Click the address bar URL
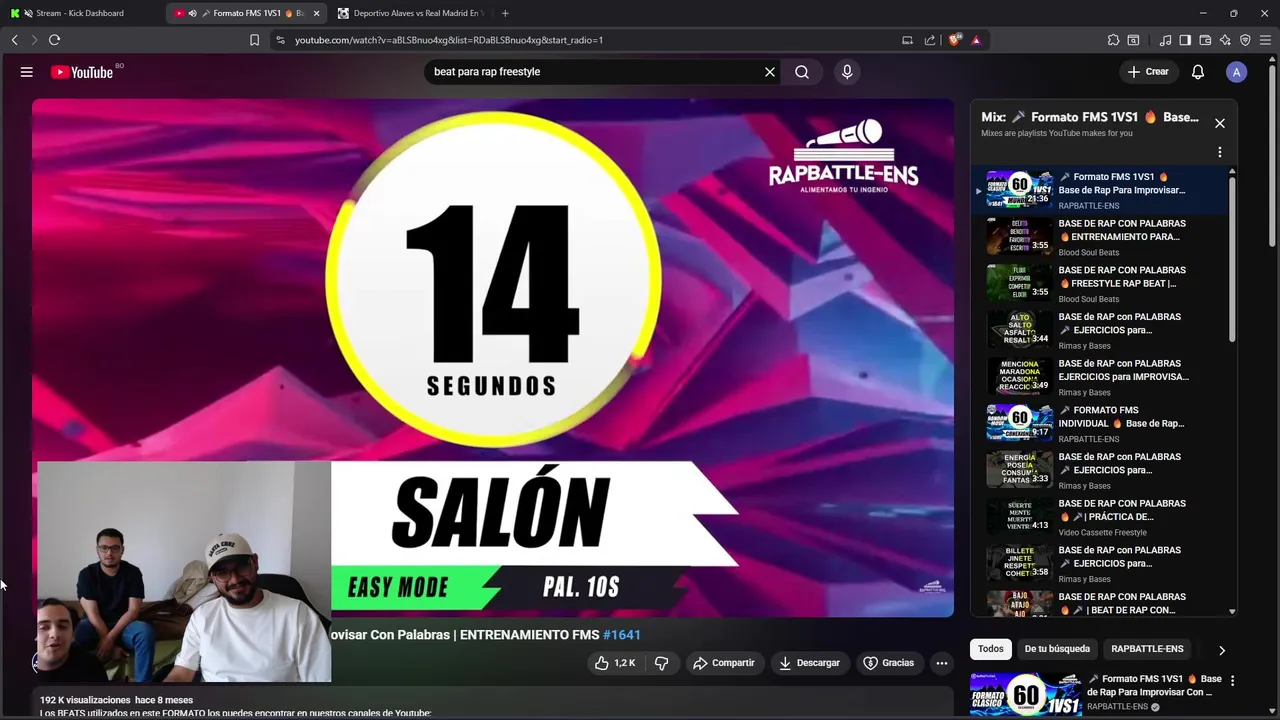The image size is (1280, 720). tap(449, 40)
